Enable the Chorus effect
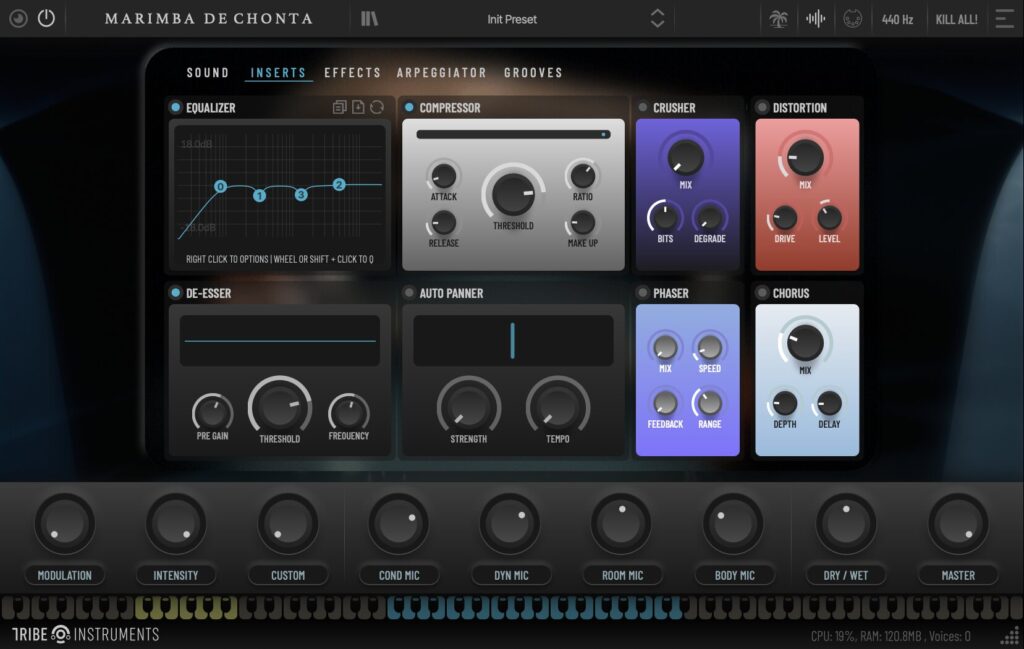This screenshot has width=1024, height=649. click(x=762, y=293)
